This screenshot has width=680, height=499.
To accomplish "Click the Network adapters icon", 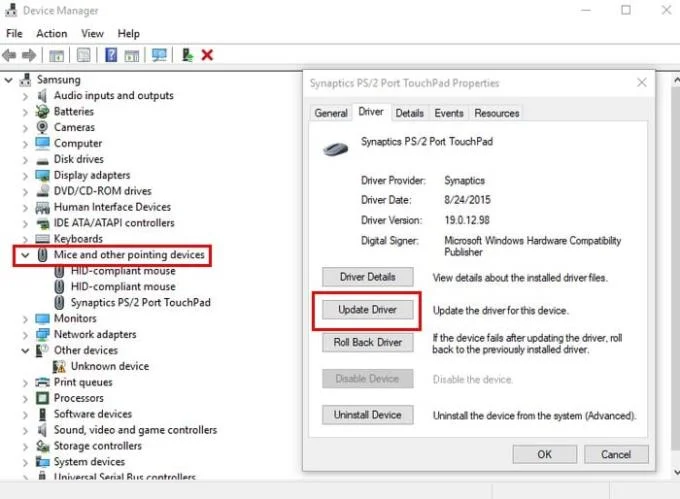I will pos(42,334).
